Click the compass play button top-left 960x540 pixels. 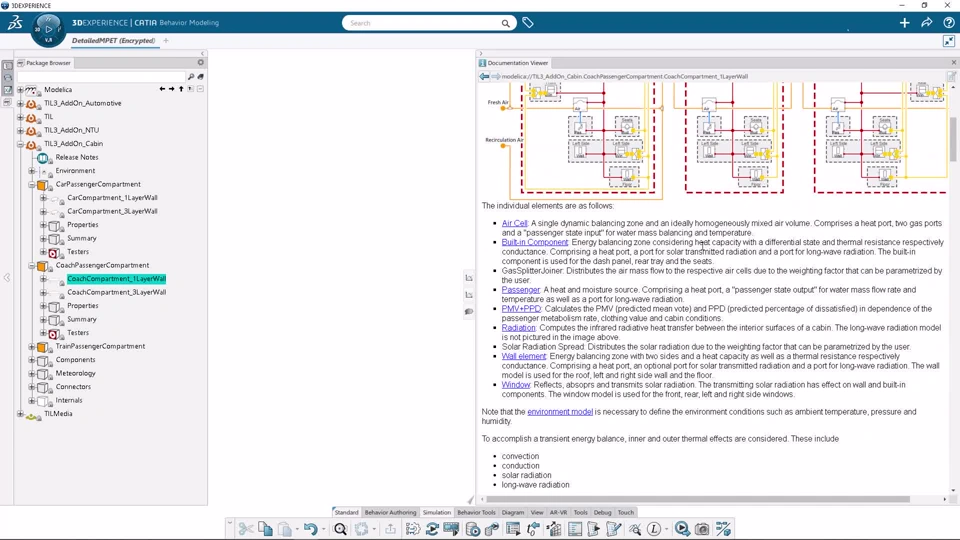(48, 29)
